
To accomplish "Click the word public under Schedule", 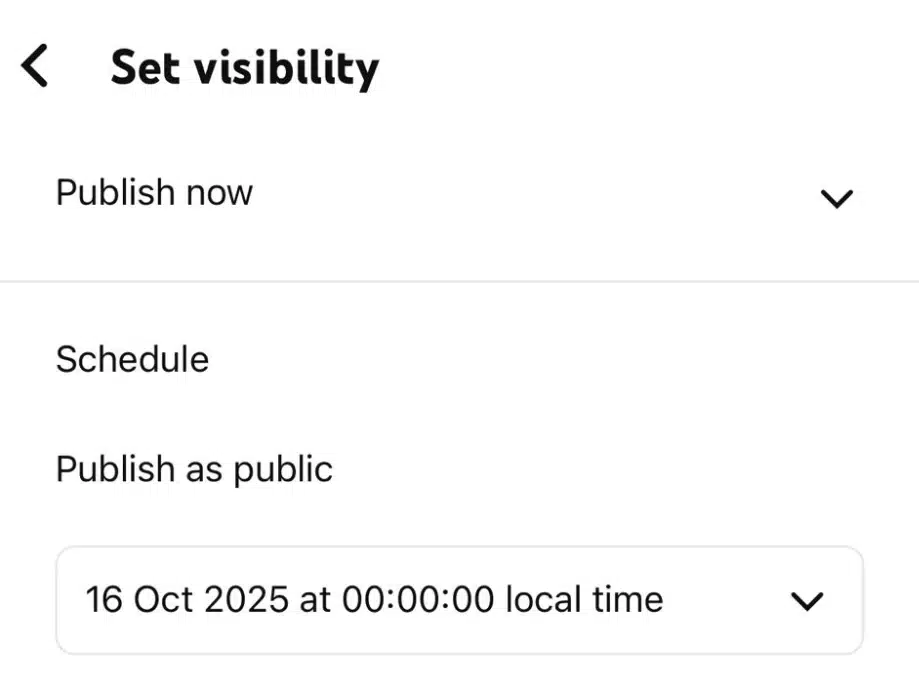I will tap(283, 469).
